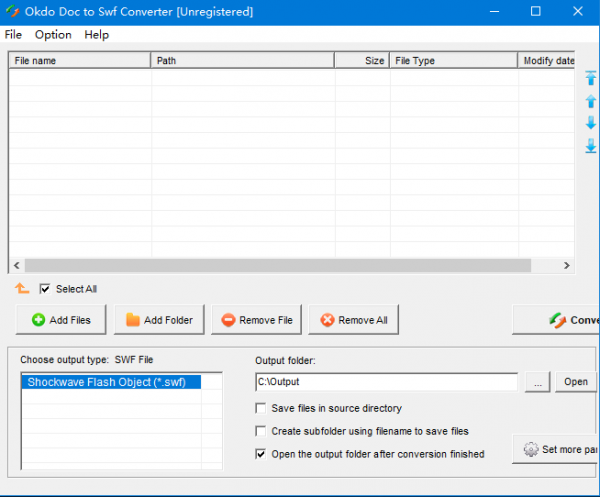Click the Add Files button

61,320
